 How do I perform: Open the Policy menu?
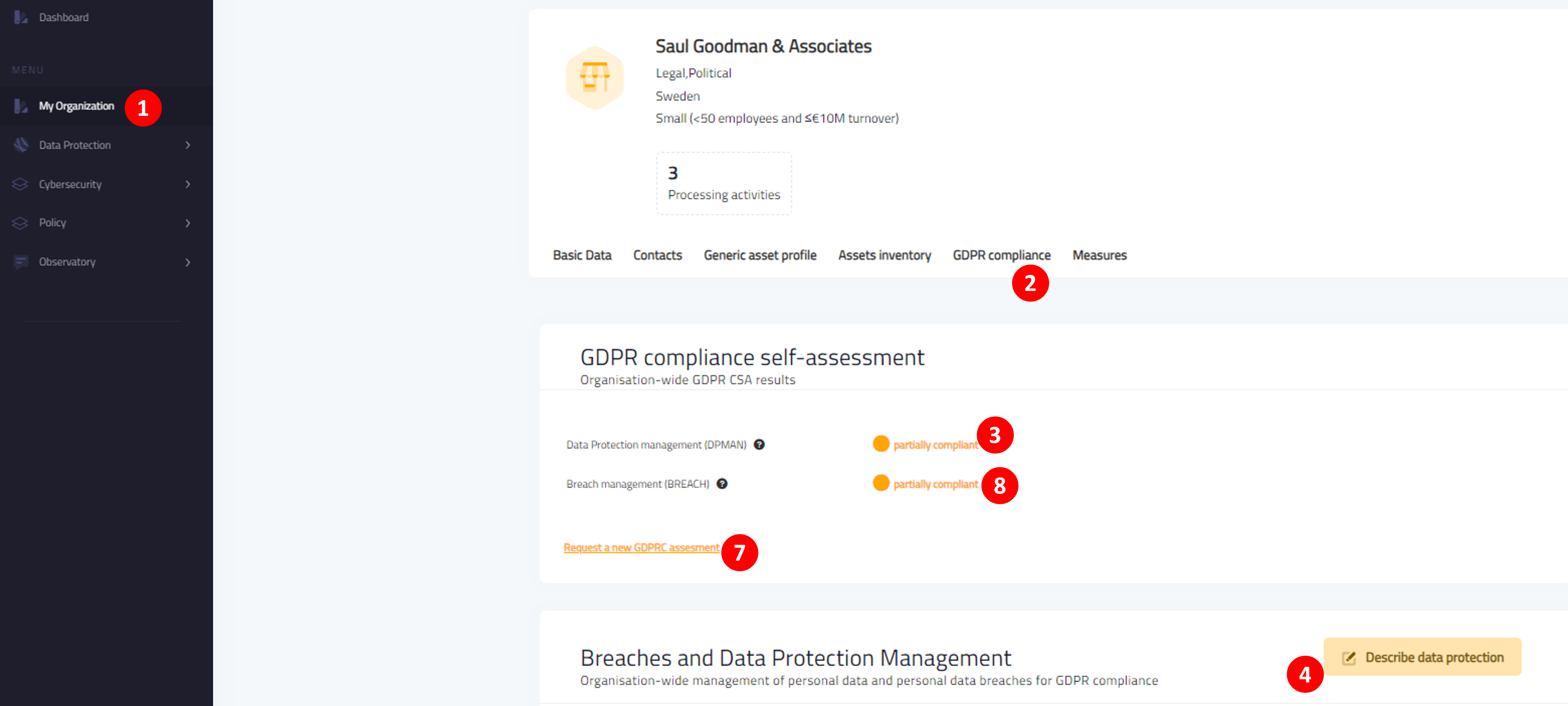pos(52,223)
